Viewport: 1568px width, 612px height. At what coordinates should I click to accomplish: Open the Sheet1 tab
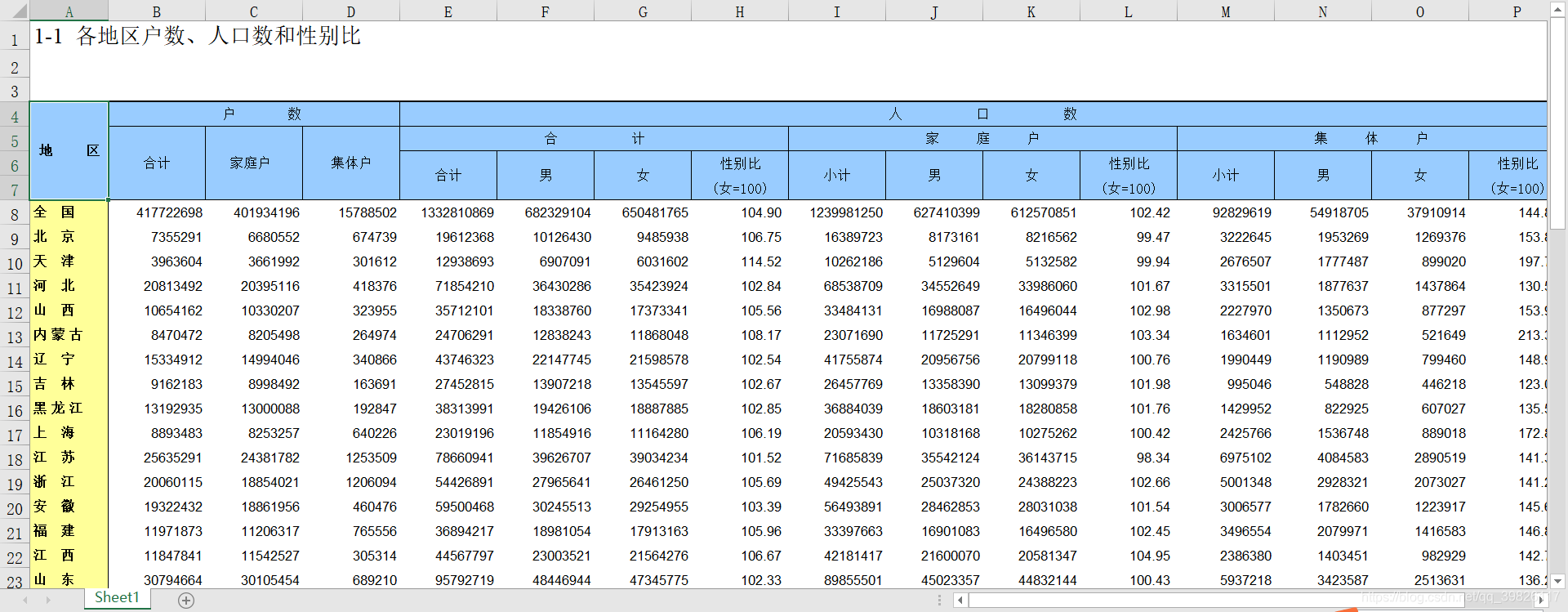click(x=117, y=598)
